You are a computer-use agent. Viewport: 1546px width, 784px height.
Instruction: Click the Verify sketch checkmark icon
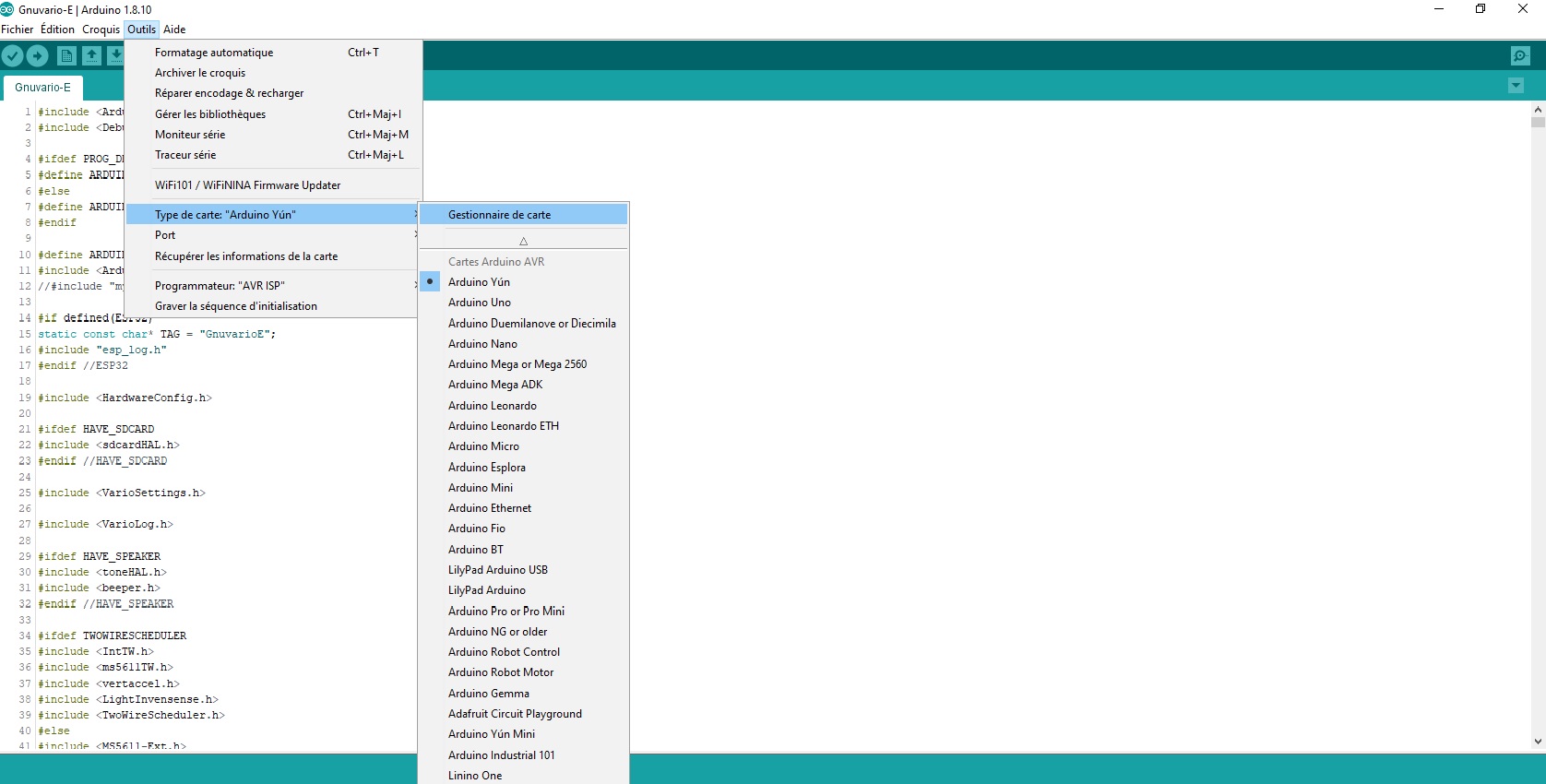click(12, 56)
